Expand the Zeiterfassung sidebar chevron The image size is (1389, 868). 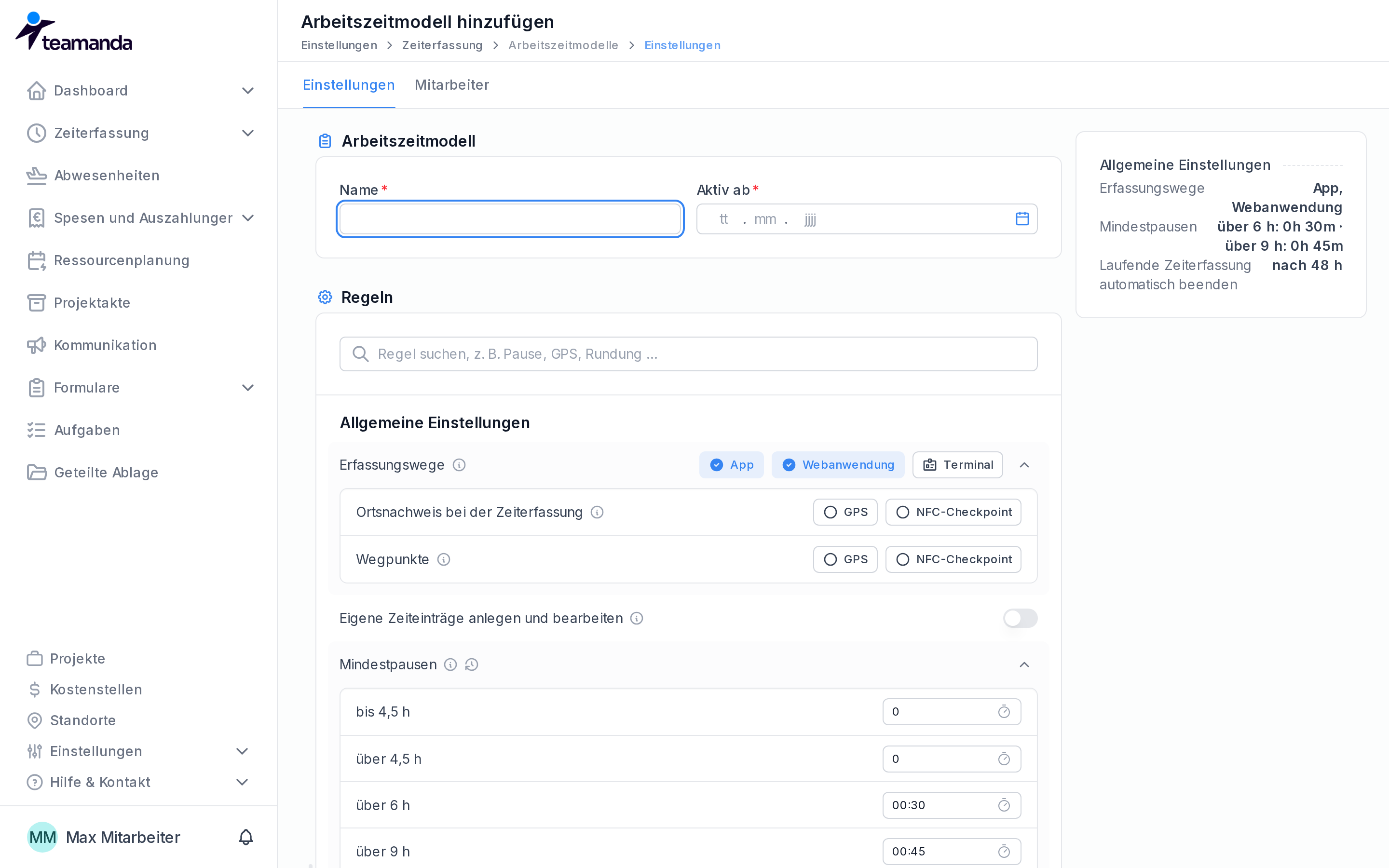click(x=248, y=133)
